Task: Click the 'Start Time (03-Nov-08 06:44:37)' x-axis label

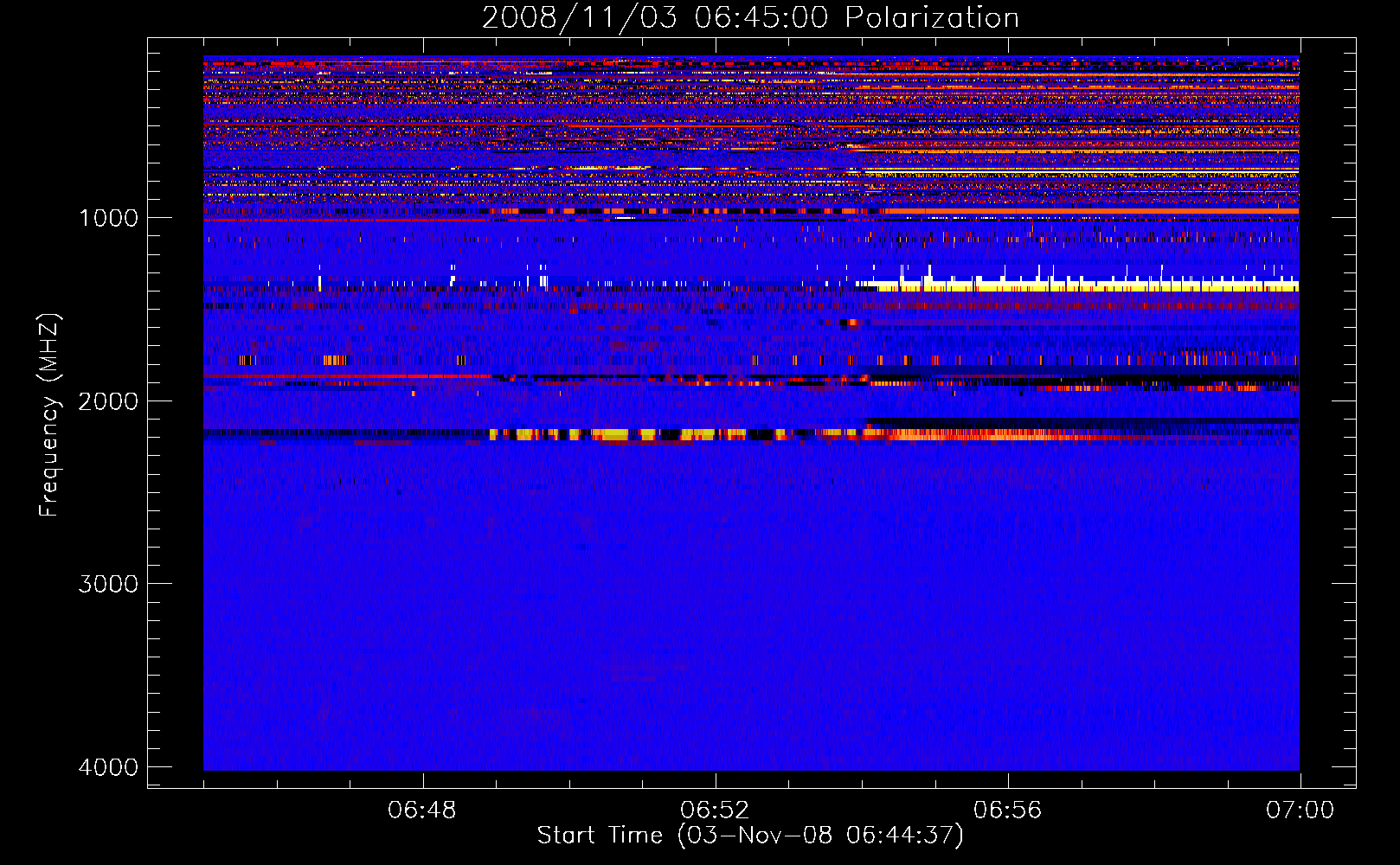Action: [x=750, y=836]
